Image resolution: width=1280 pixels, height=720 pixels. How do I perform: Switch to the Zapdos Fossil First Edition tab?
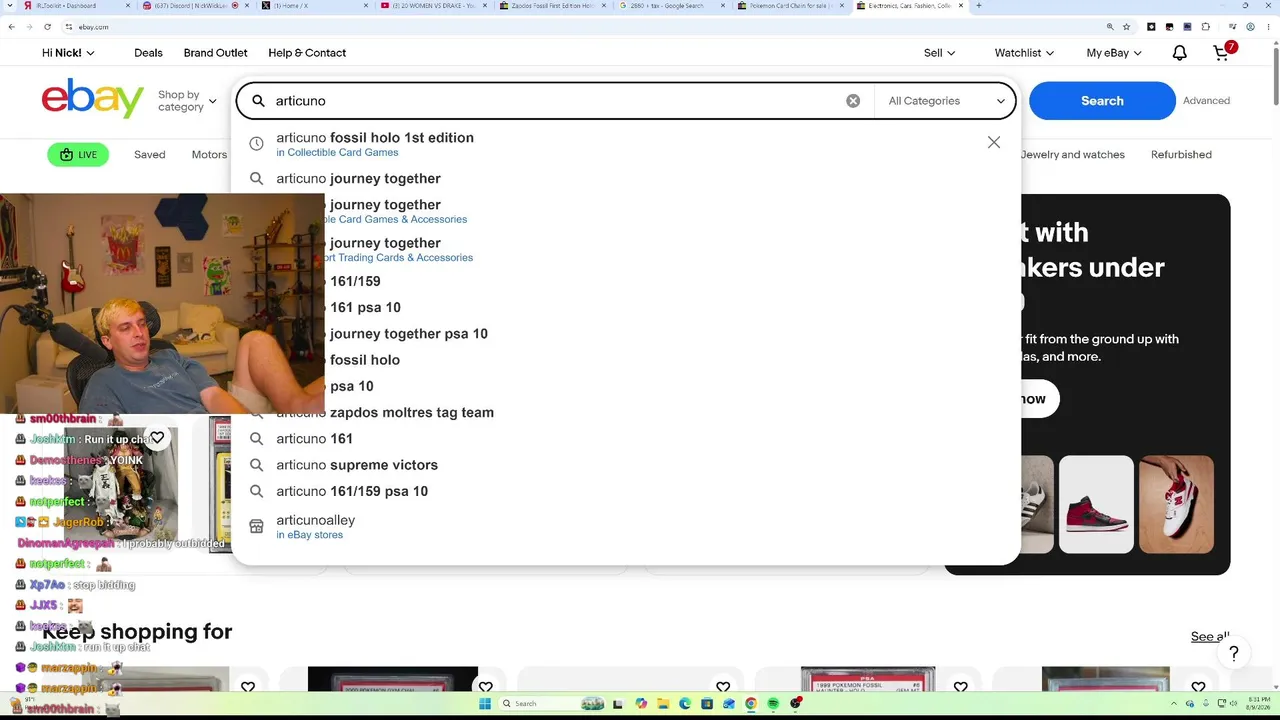(551, 6)
